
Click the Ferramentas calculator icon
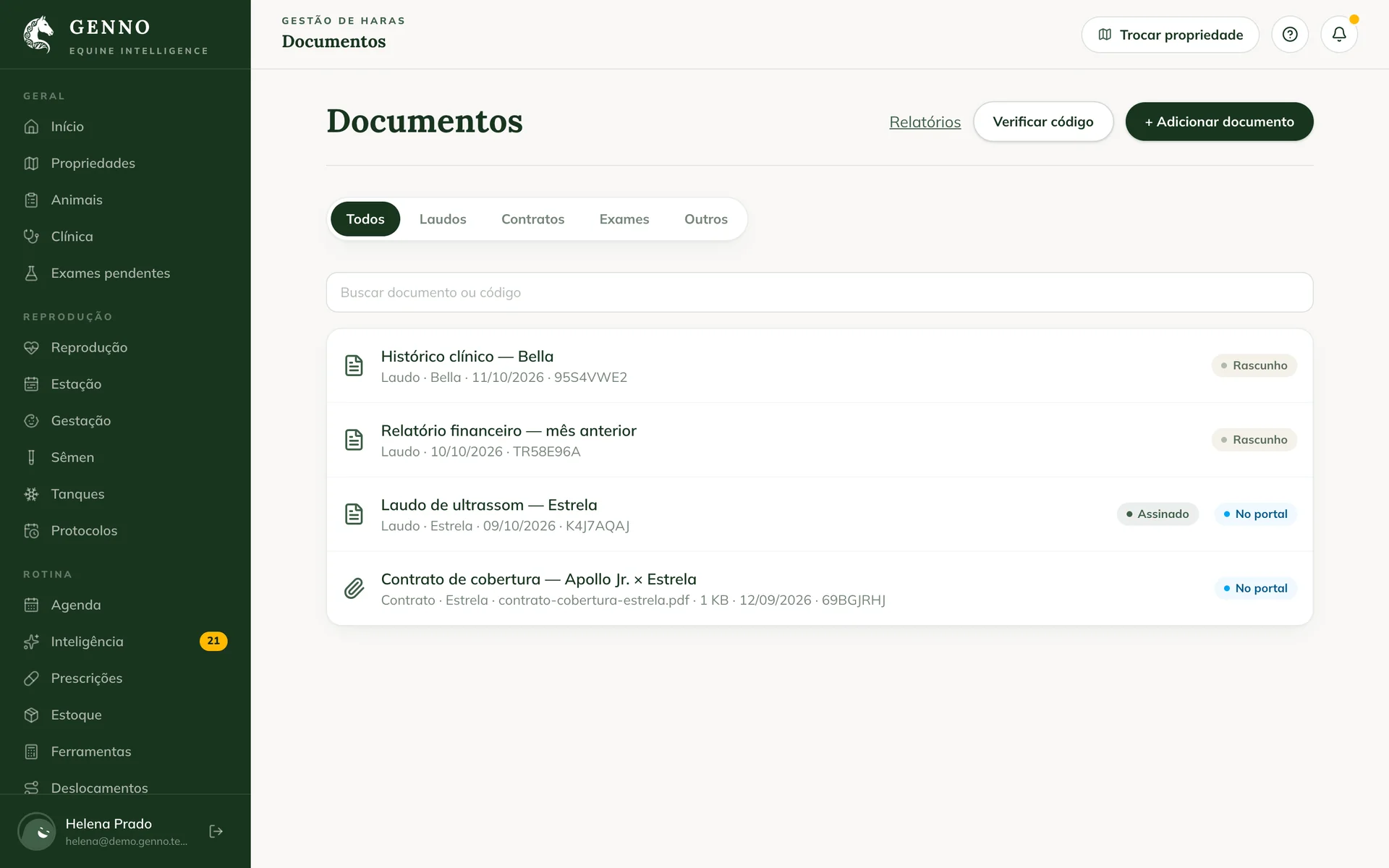click(x=31, y=752)
